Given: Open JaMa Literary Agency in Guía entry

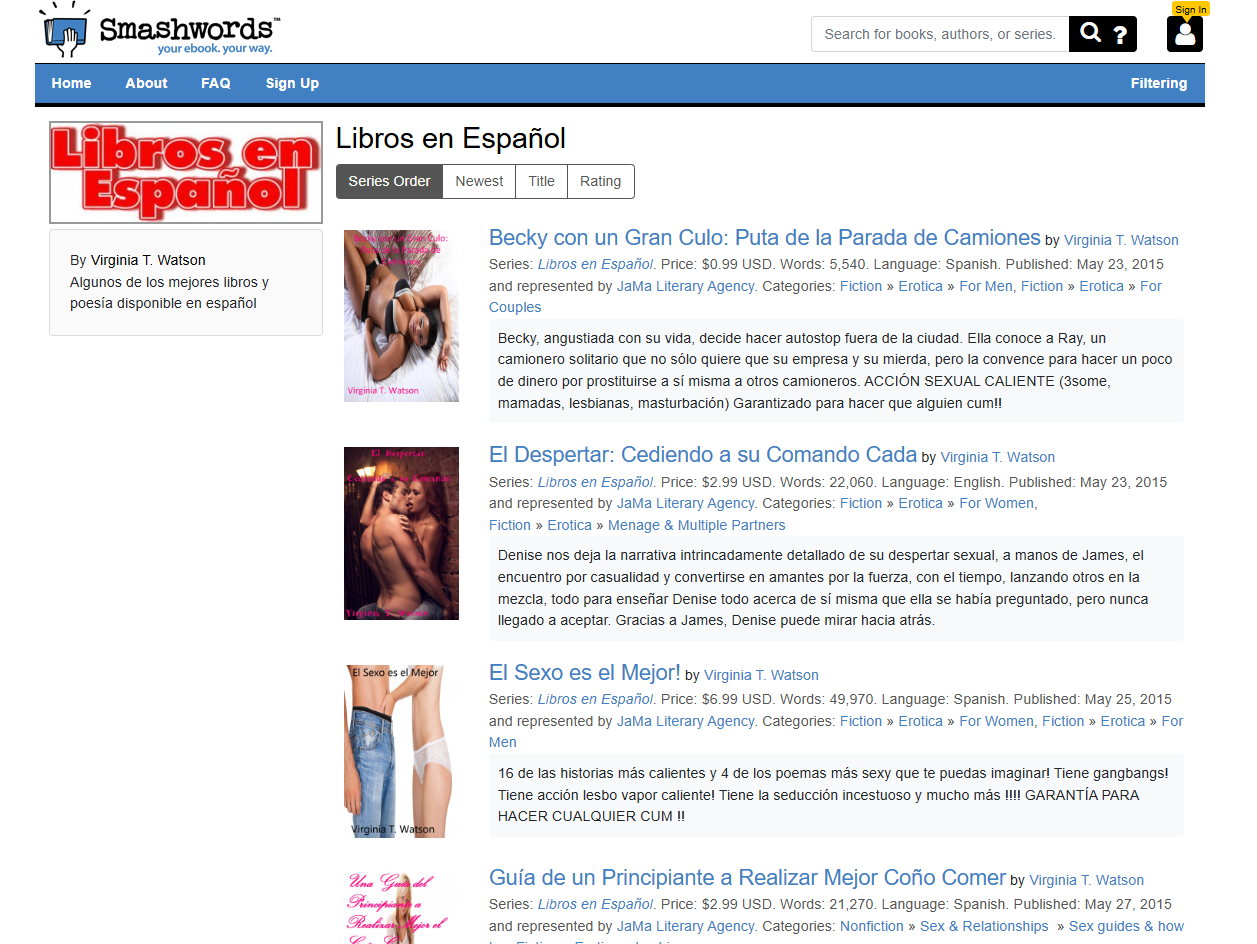Looking at the screenshot, I should 685,926.
